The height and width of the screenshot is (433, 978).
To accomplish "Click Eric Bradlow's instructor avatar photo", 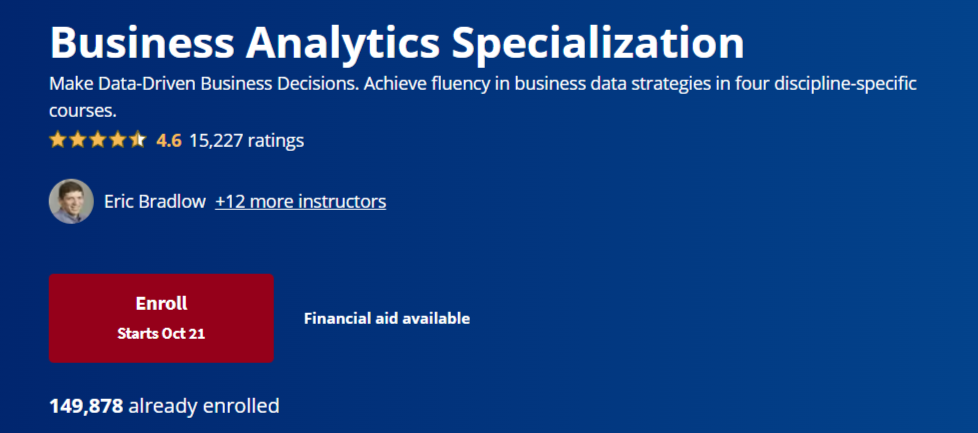I will pyautogui.click(x=71, y=202).
